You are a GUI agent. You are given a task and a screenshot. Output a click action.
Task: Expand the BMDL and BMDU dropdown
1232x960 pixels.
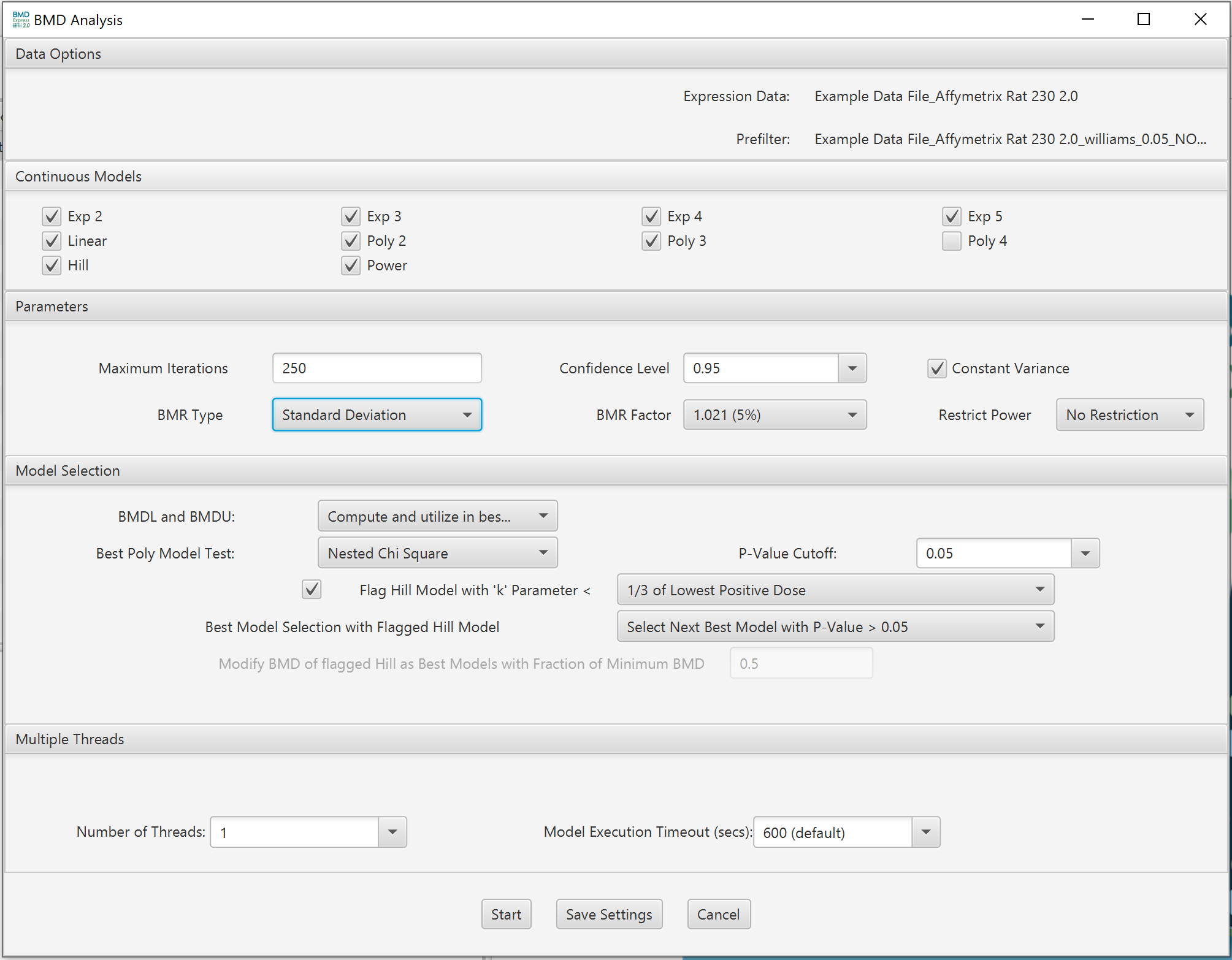click(437, 516)
